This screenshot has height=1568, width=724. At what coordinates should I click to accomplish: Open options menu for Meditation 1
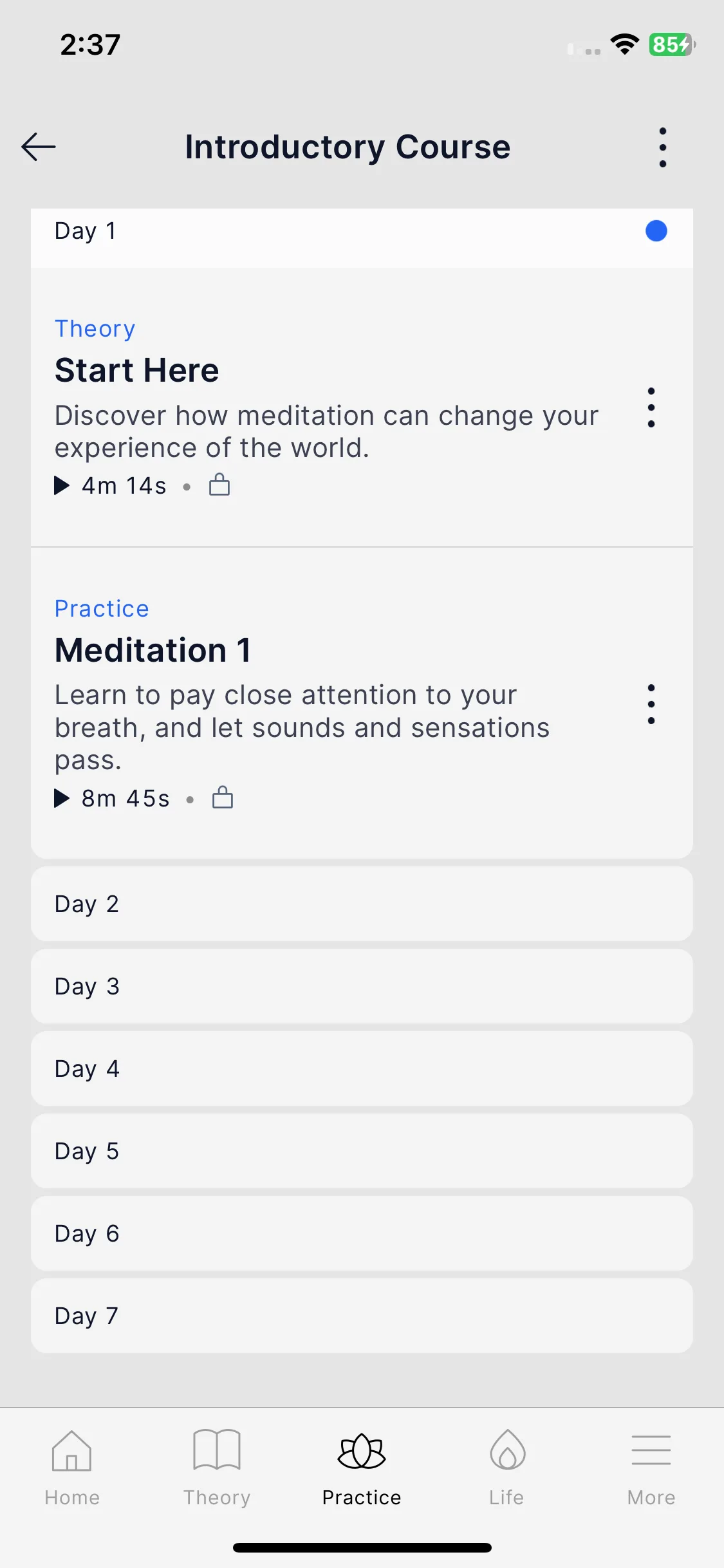(x=651, y=704)
